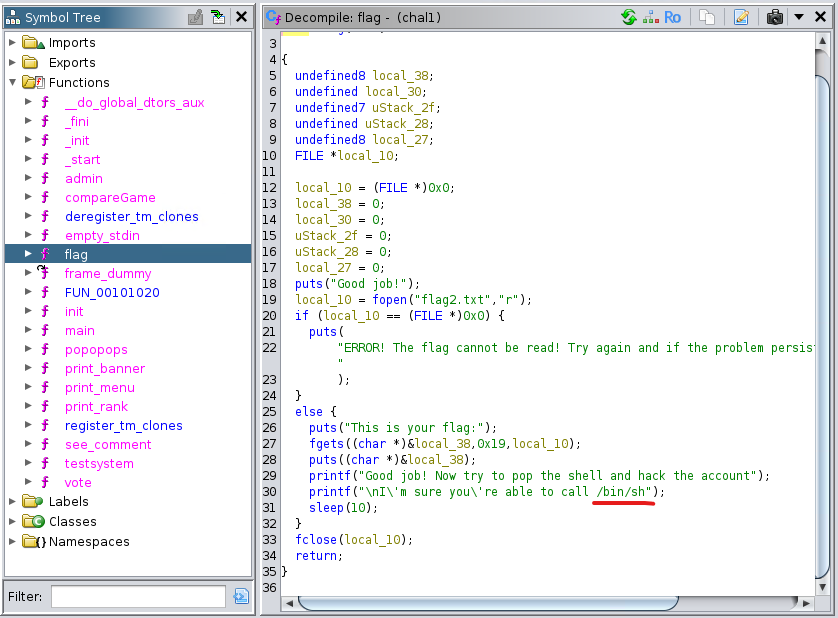Copy decompiled code with the copy icon
The height and width of the screenshot is (618, 838).
pos(707,17)
